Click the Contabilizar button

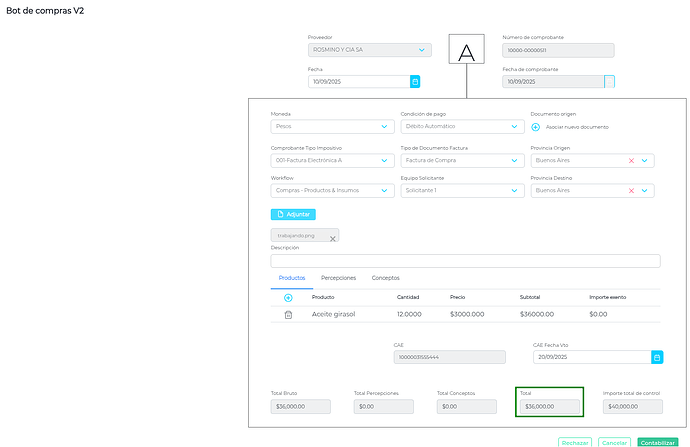[x=657, y=443]
